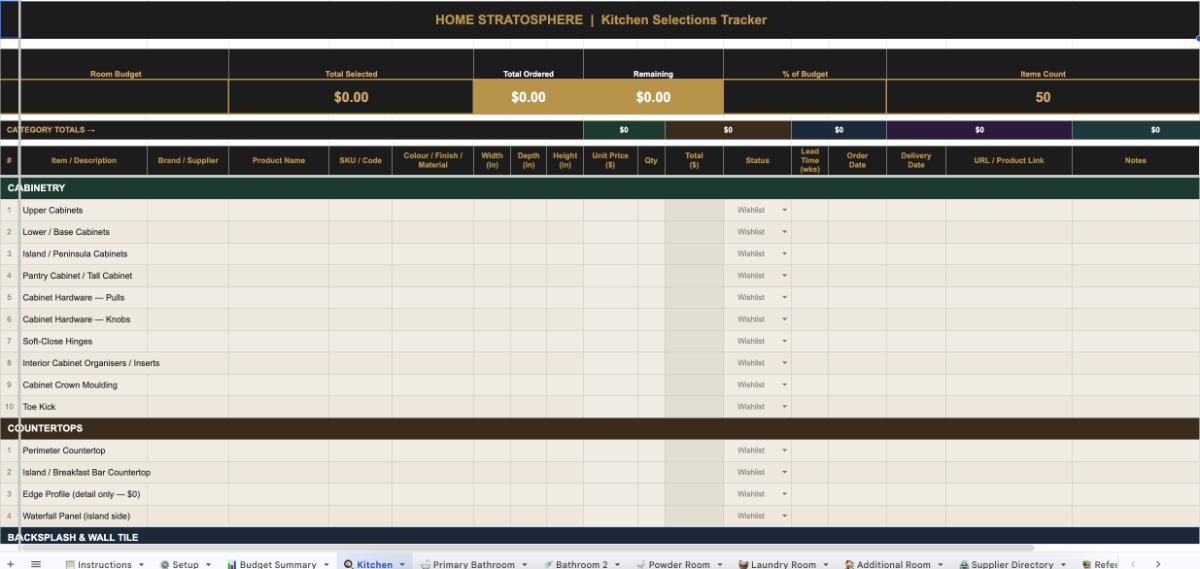Open the Primary Bathroom tab dropdown arrow

[x=524, y=565]
